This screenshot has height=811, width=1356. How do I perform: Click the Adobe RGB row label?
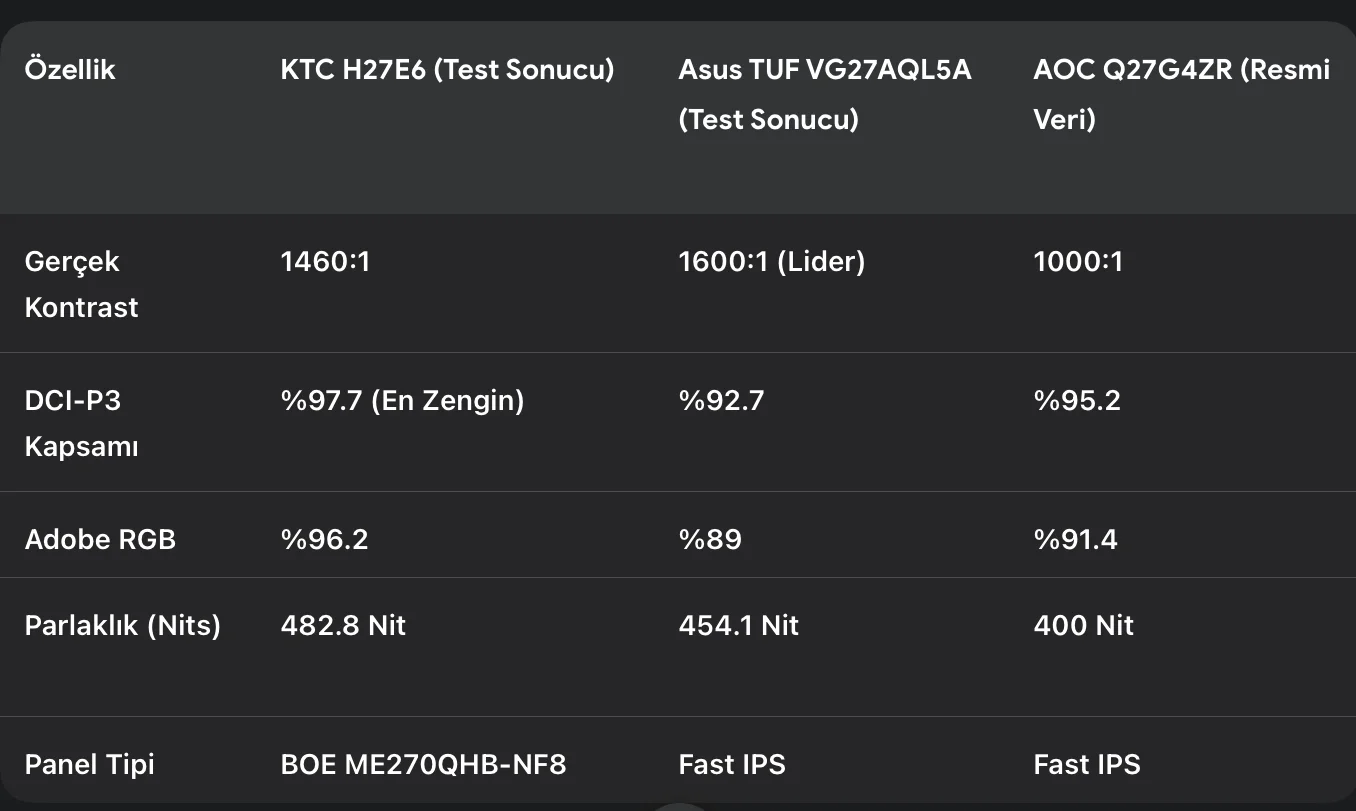coord(100,540)
